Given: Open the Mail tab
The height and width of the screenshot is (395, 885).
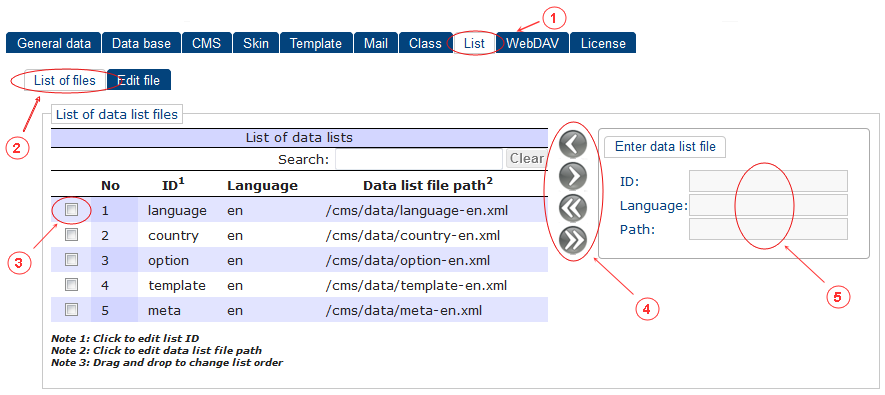Looking at the screenshot, I should [x=376, y=43].
